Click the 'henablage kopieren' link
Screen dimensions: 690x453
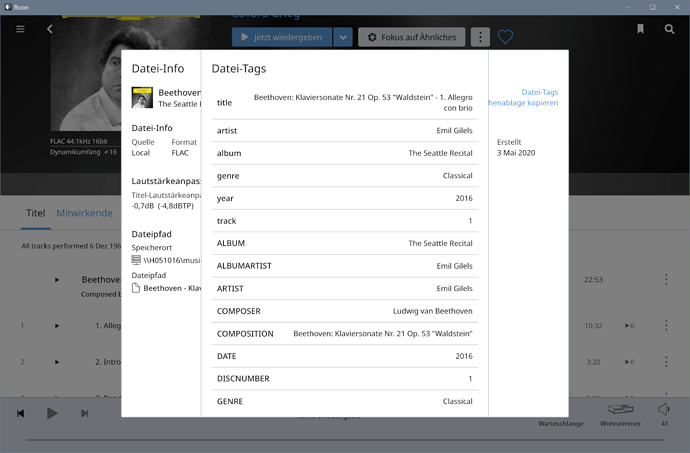(523, 103)
